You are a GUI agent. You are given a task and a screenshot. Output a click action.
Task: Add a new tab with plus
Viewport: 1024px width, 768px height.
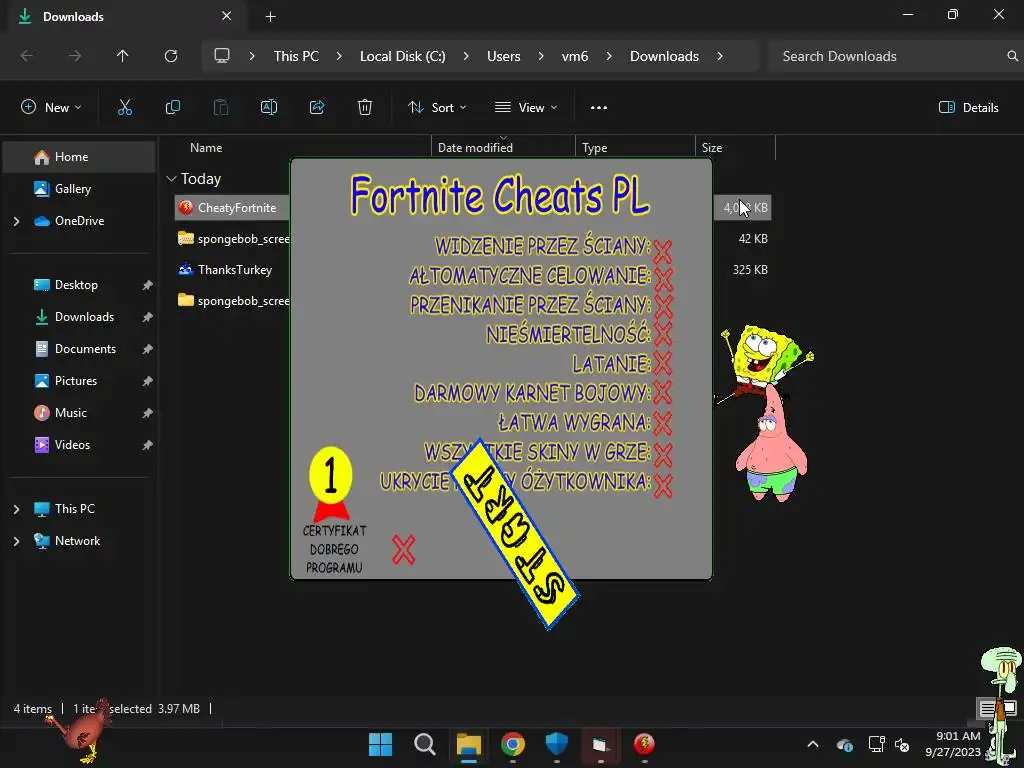pyautogui.click(x=270, y=16)
